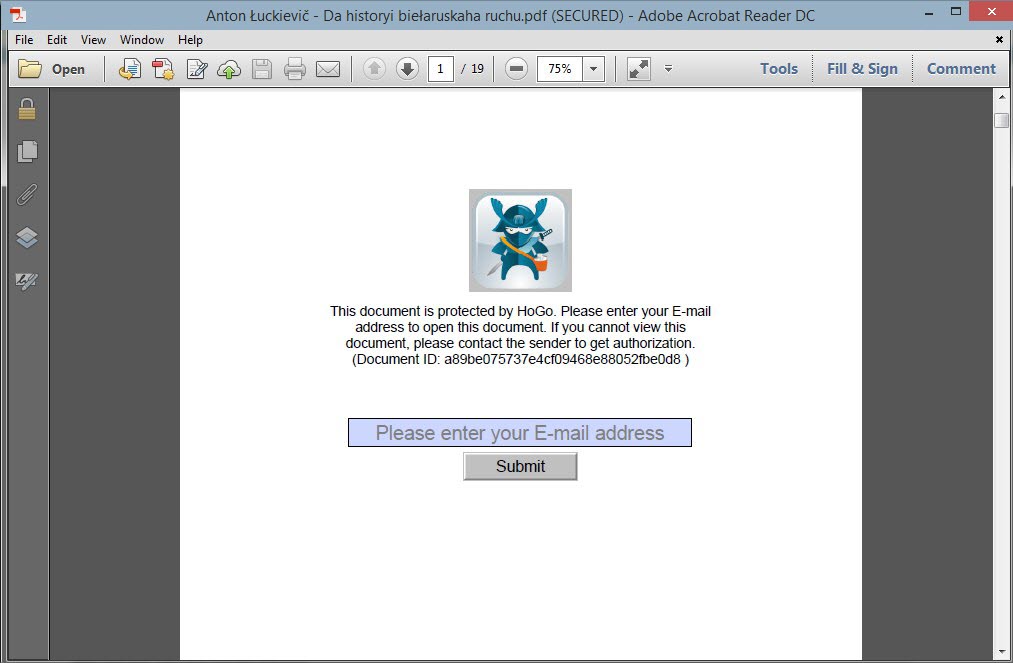
Task: Click the Export PDF icon with star
Action: tap(163, 68)
